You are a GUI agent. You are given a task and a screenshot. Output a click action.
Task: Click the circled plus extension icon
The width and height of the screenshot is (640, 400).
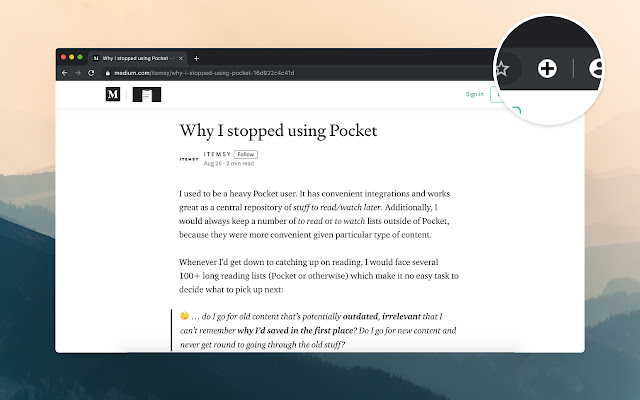point(547,69)
